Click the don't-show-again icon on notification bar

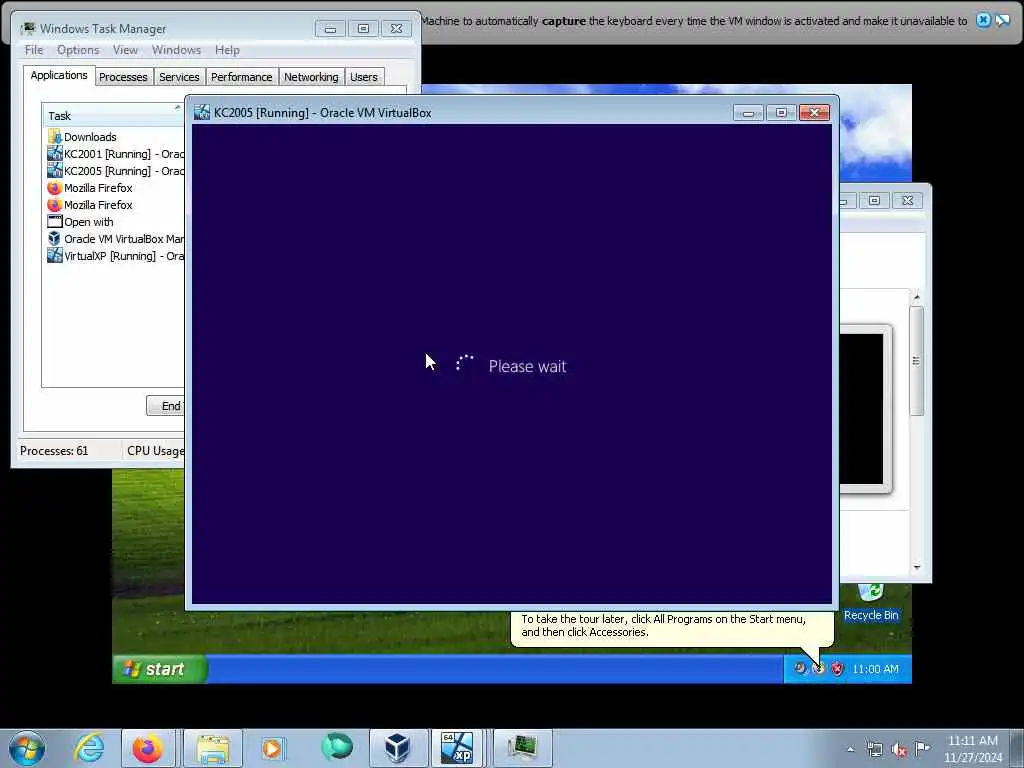click(1002, 20)
